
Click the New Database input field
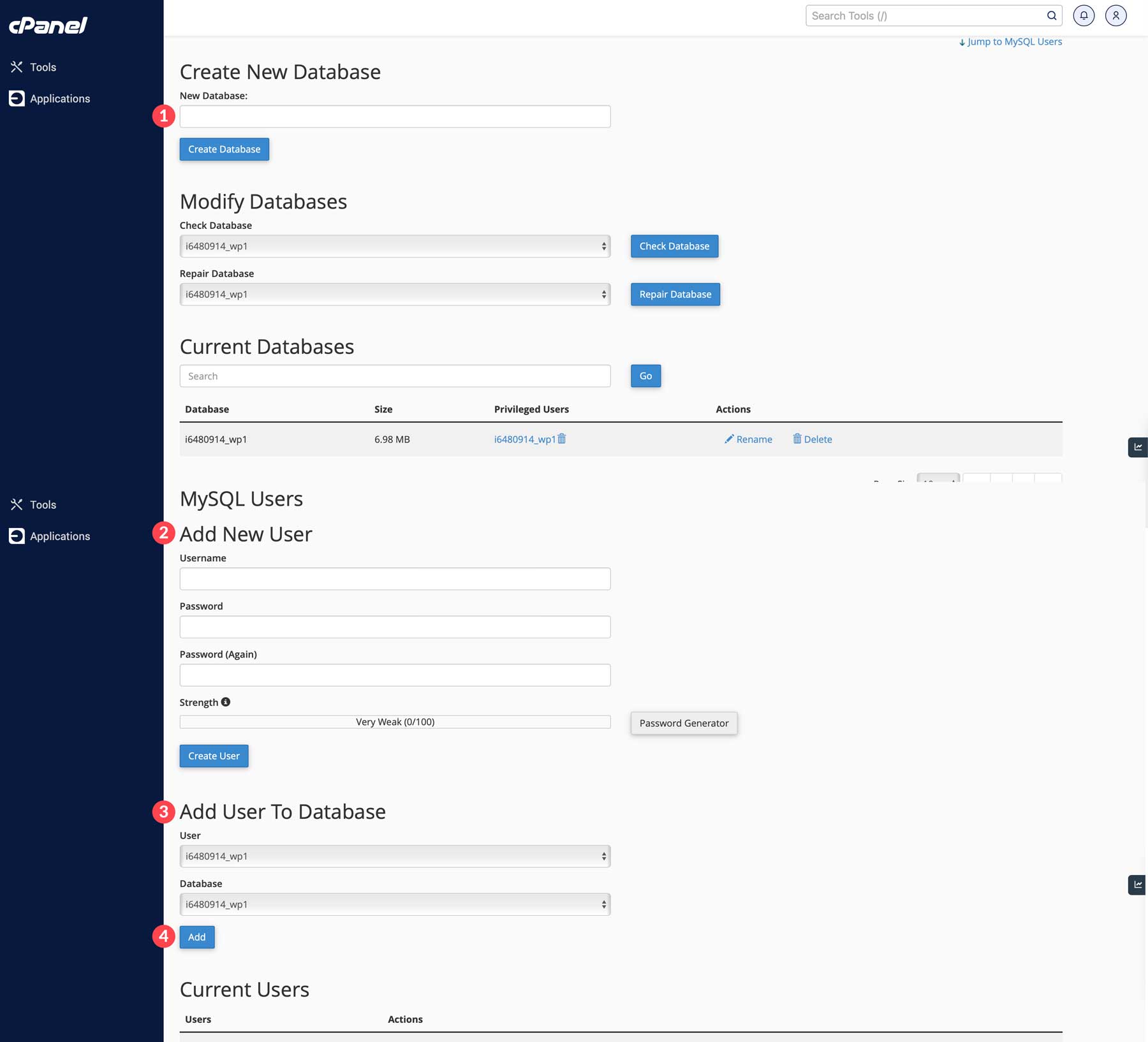click(x=395, y=117)
